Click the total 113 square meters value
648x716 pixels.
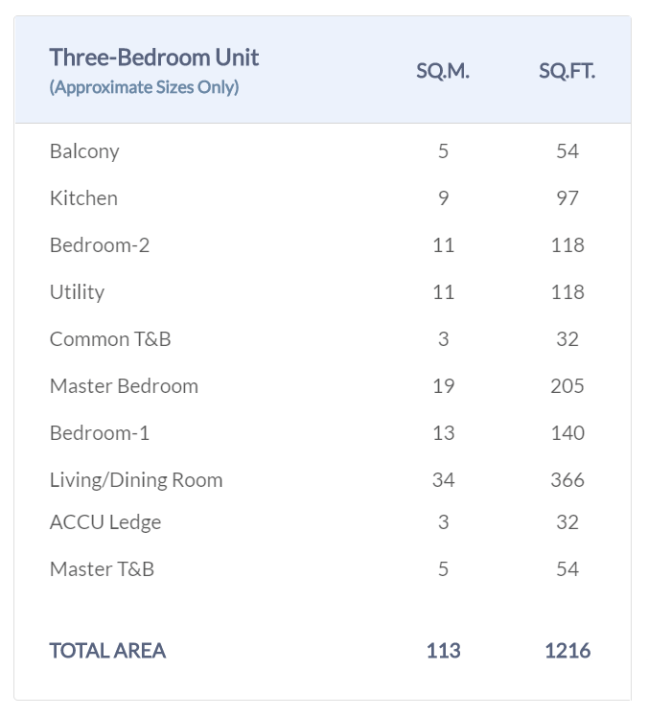[x=443, y=651]
